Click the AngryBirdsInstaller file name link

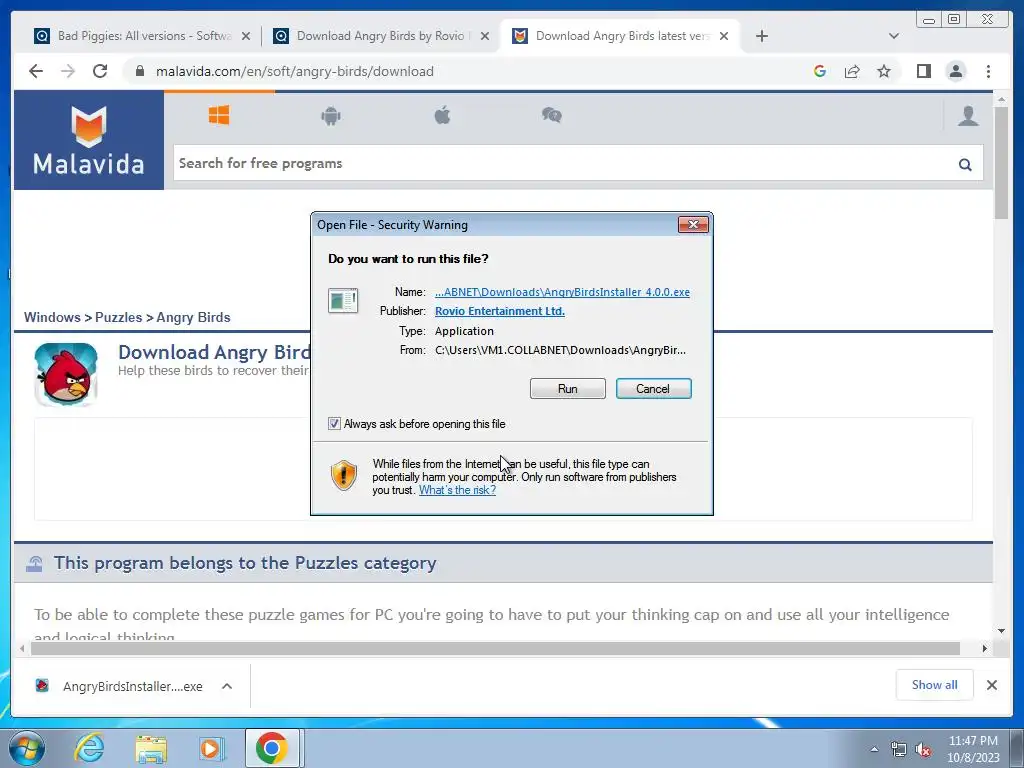(x=562, y=292)
